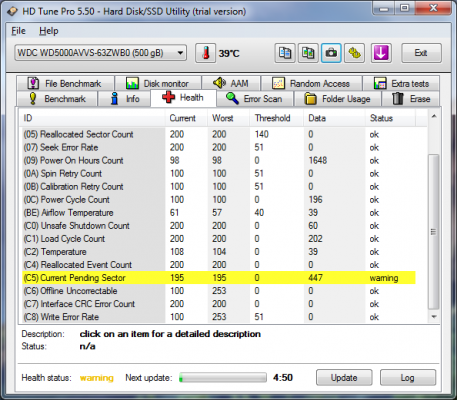Sort by the Current column header
Viewport: 457px width, 400px height.
[x=186, y=118]
